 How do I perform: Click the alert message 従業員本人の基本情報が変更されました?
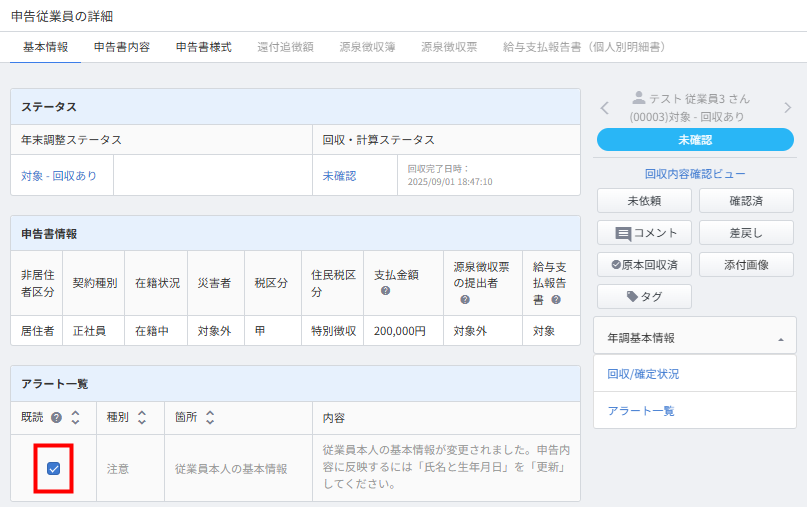pos(446,467)
